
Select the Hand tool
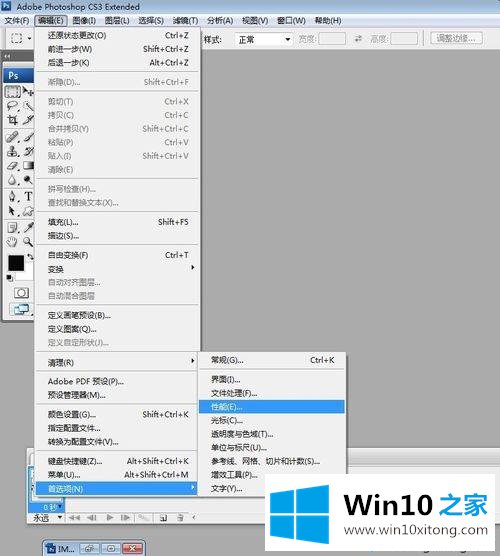tap(12, 242)
